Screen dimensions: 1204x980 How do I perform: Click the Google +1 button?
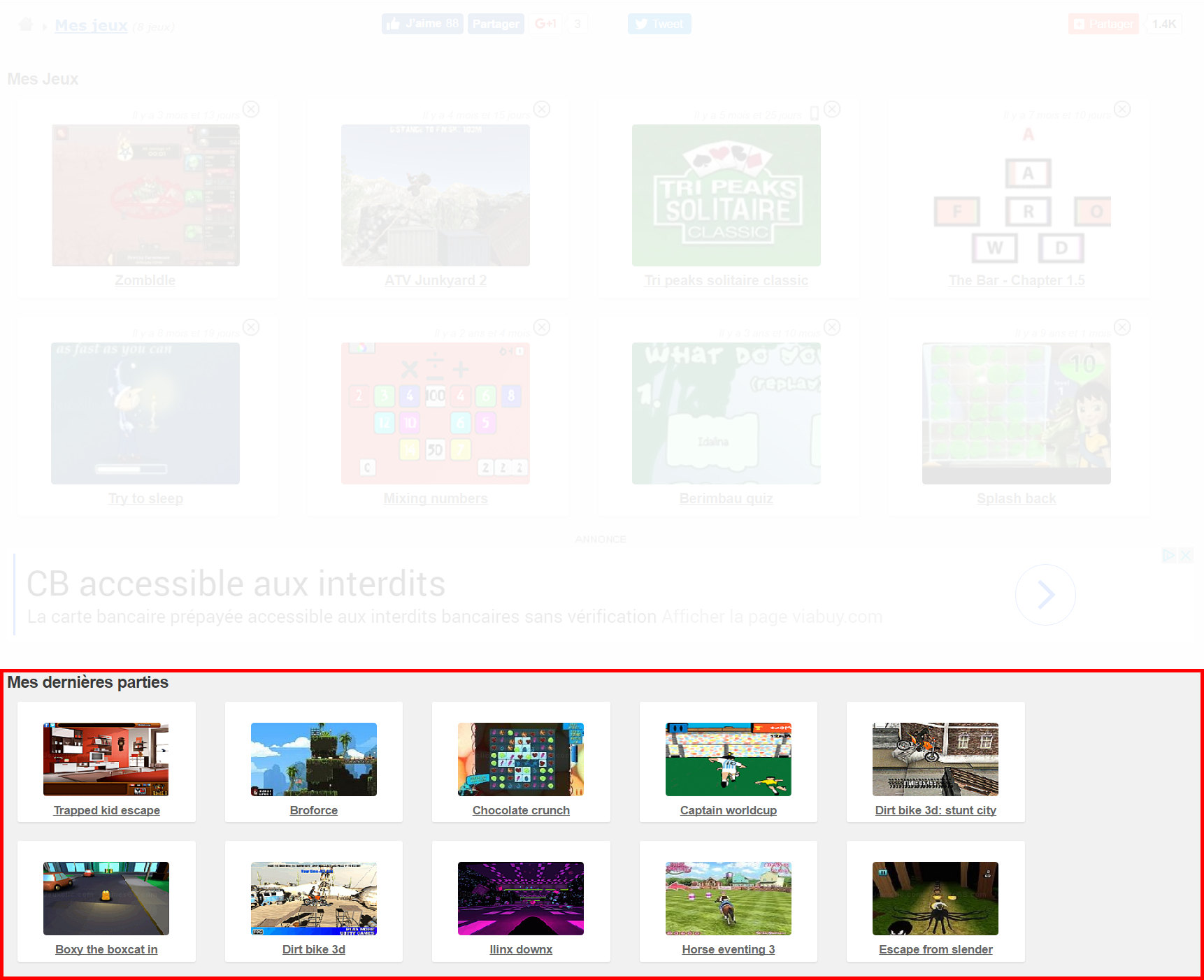[546, 24]
